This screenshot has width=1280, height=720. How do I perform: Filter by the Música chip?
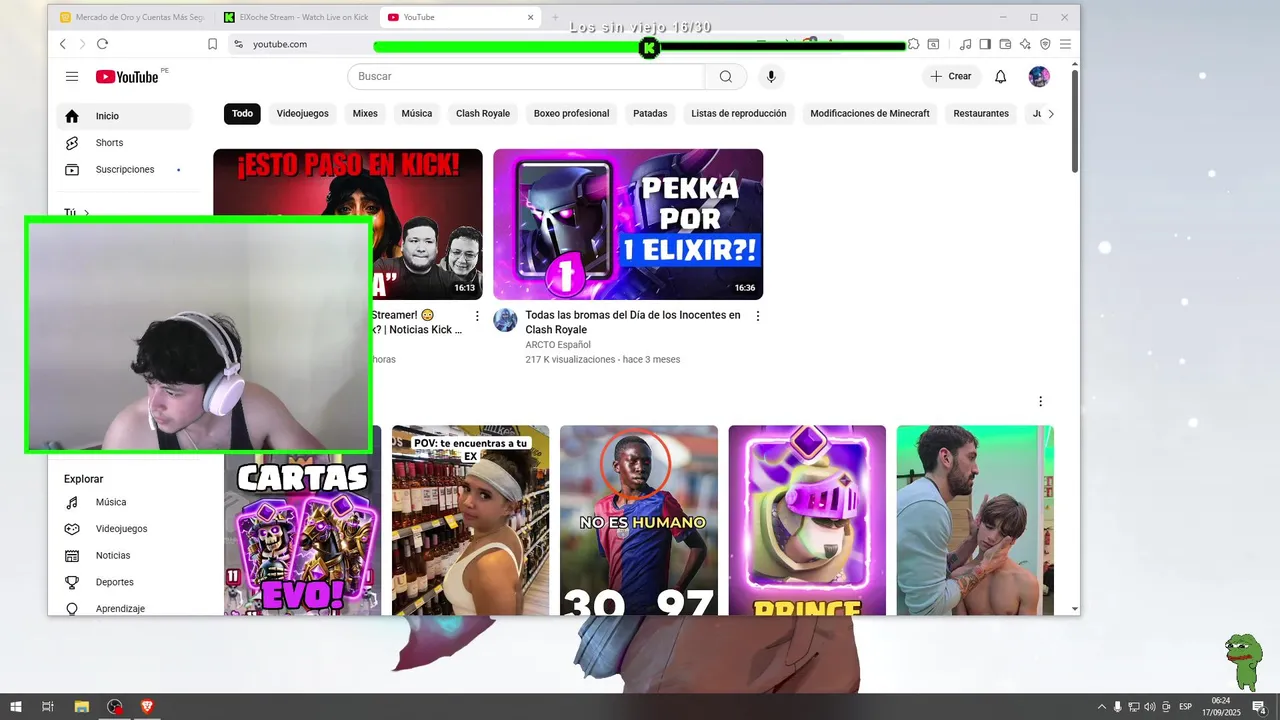click(x=417, y=114)
